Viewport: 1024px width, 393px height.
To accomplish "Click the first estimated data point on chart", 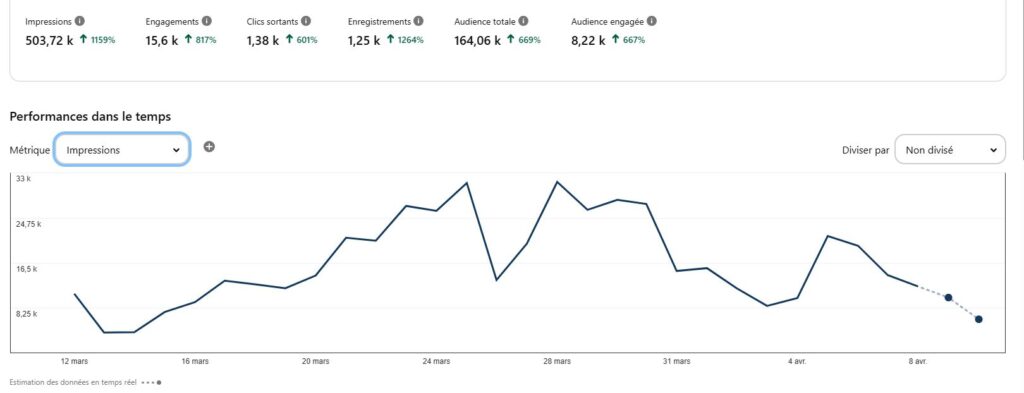I will click(x=948, y=298).
